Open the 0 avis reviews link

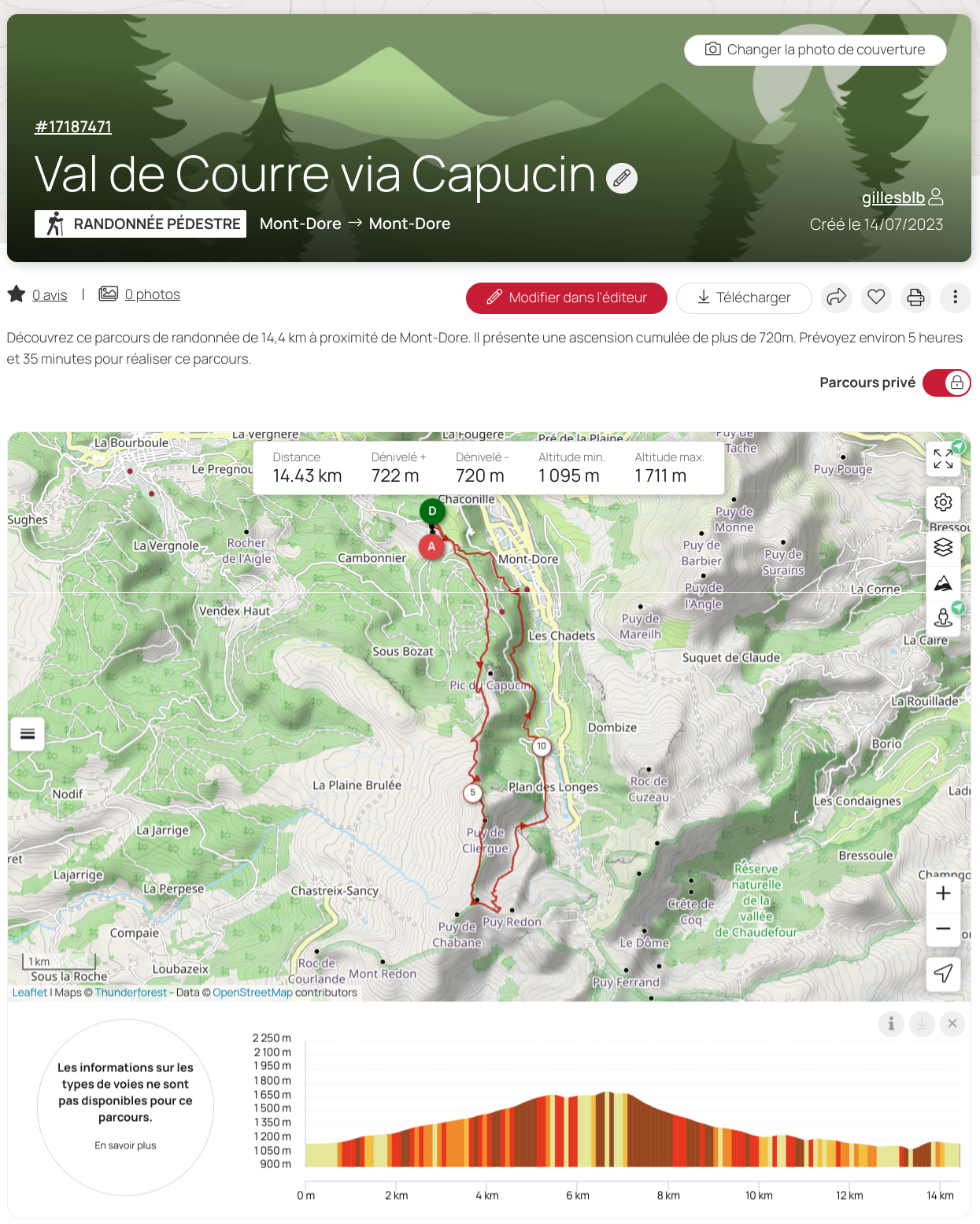(50, 295)
